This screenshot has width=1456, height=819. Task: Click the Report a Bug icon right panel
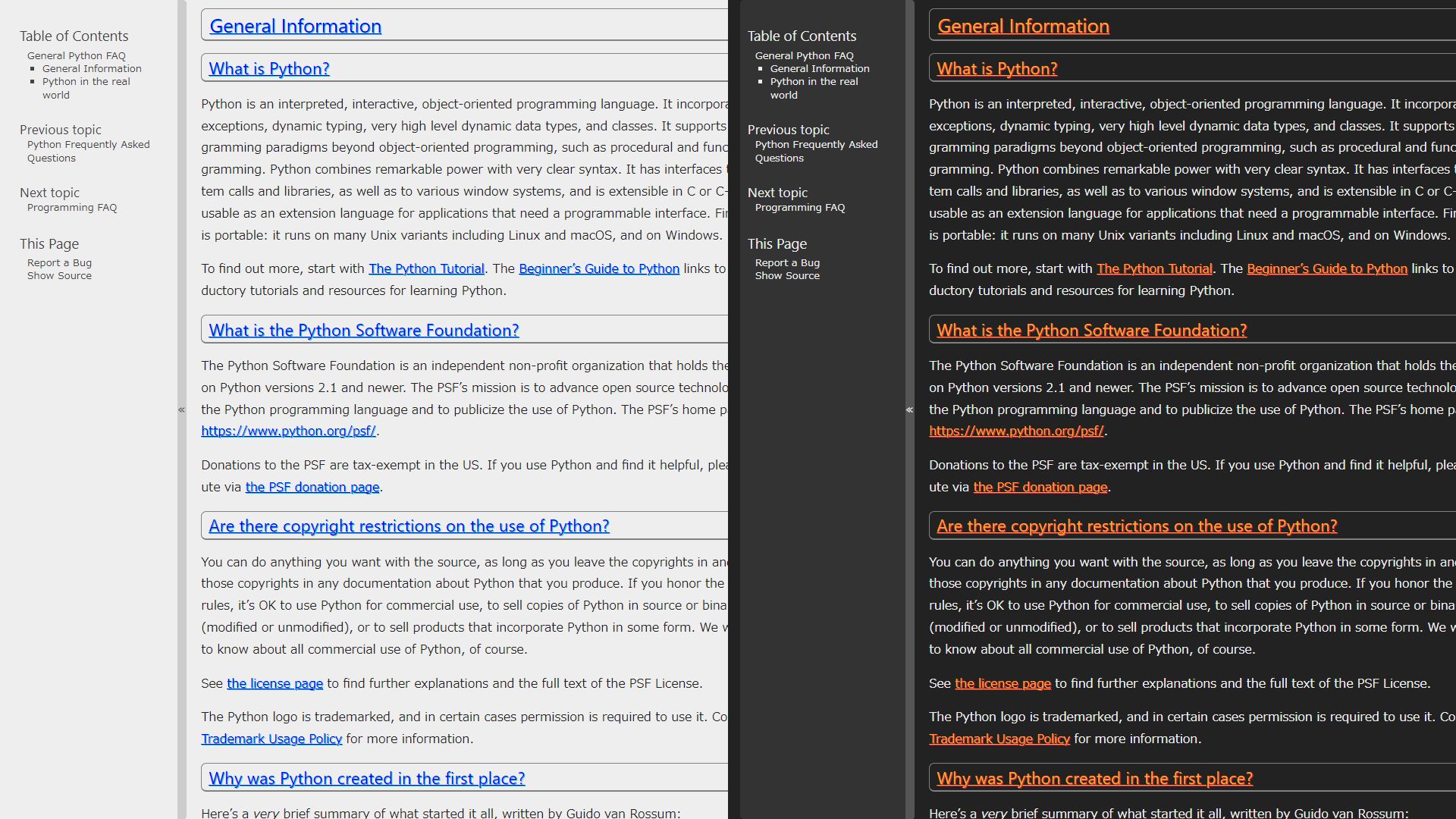tap(786, 262)
